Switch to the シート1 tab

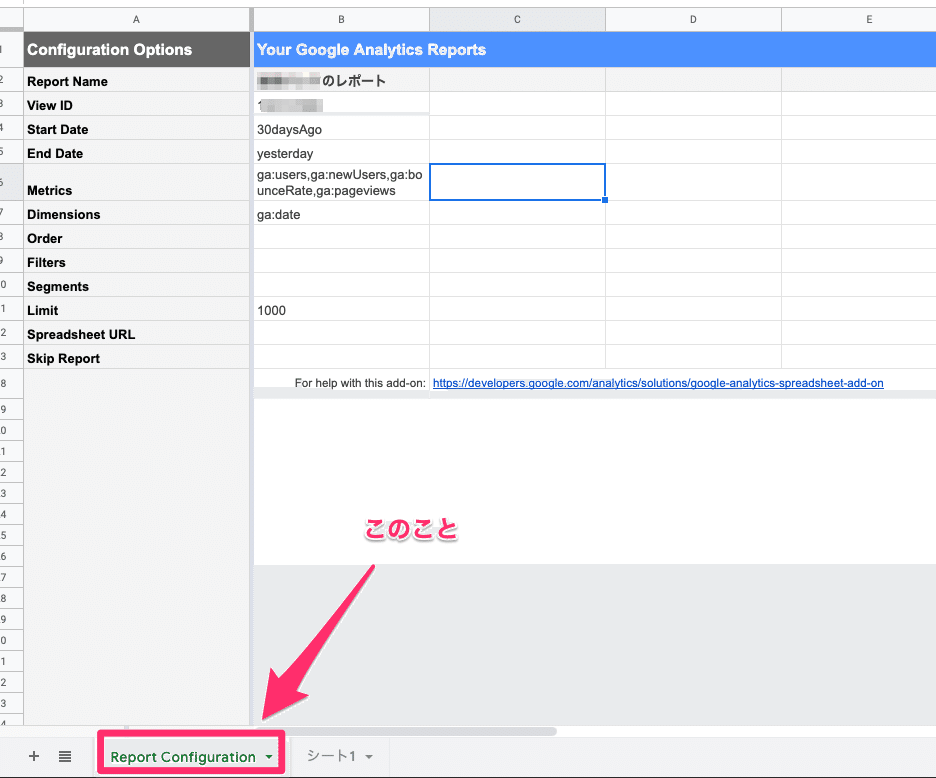(x=331, y=756)
